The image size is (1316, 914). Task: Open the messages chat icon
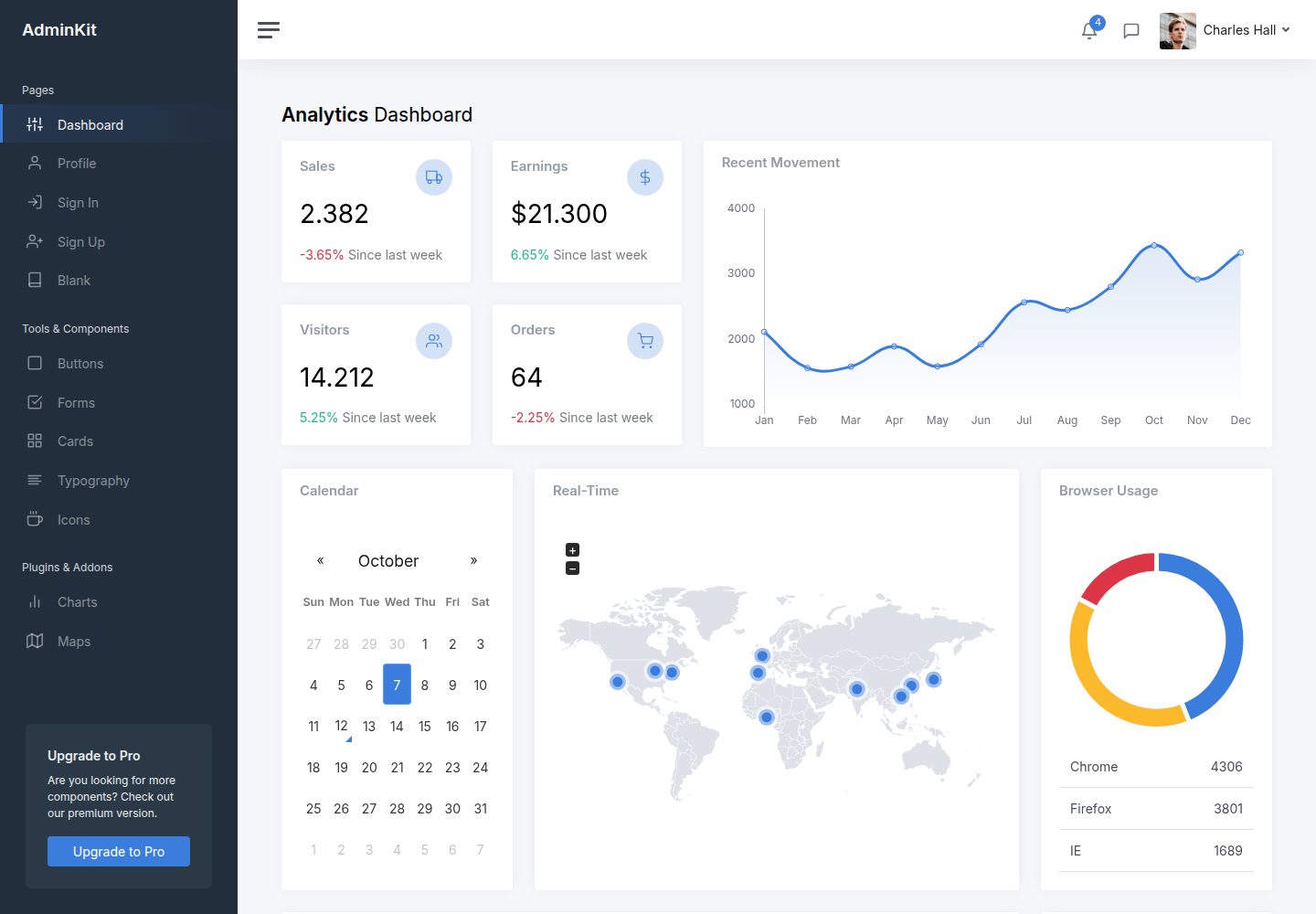1131,30
